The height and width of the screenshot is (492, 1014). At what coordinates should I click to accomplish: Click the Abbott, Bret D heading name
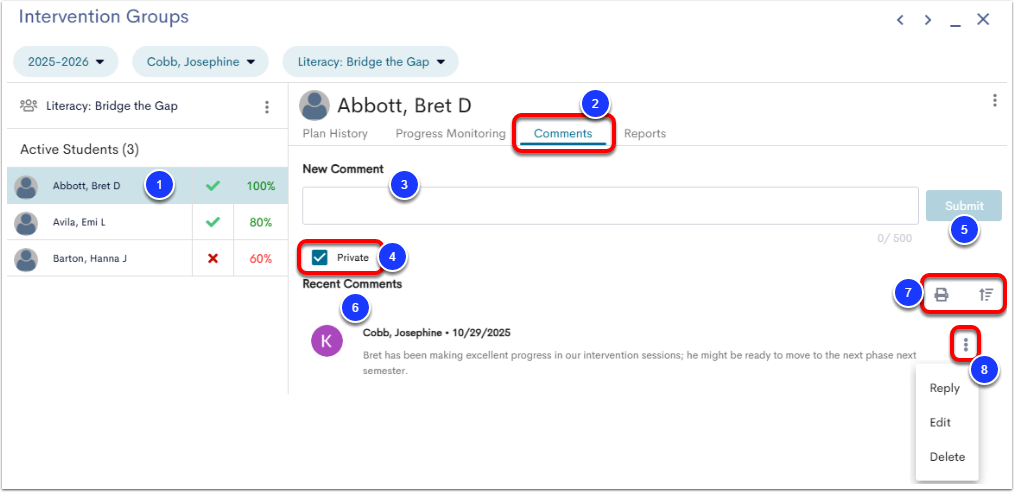[x=404, y=105]
